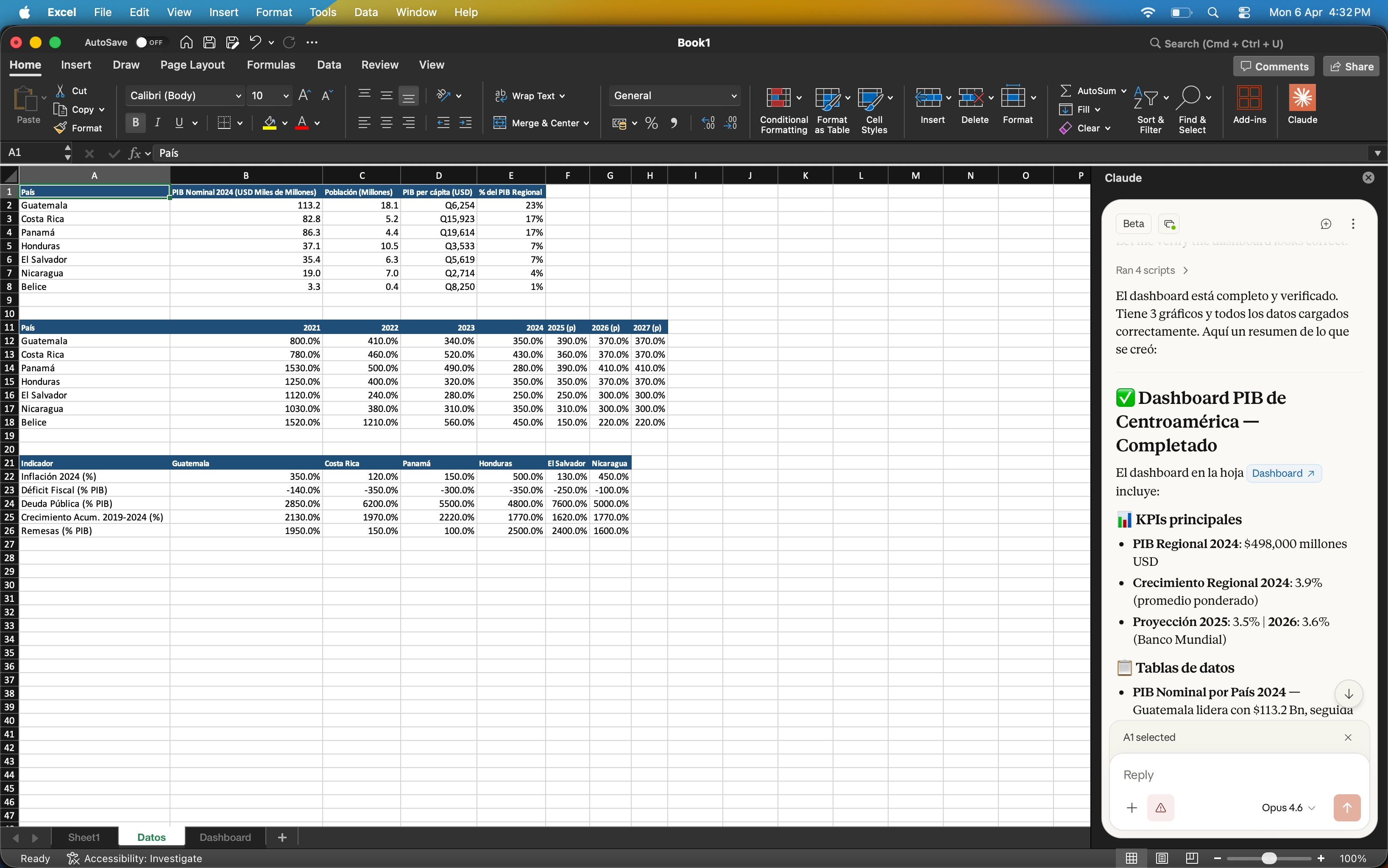Click the Share button

pyautogui.click(x=1350, y=66)
